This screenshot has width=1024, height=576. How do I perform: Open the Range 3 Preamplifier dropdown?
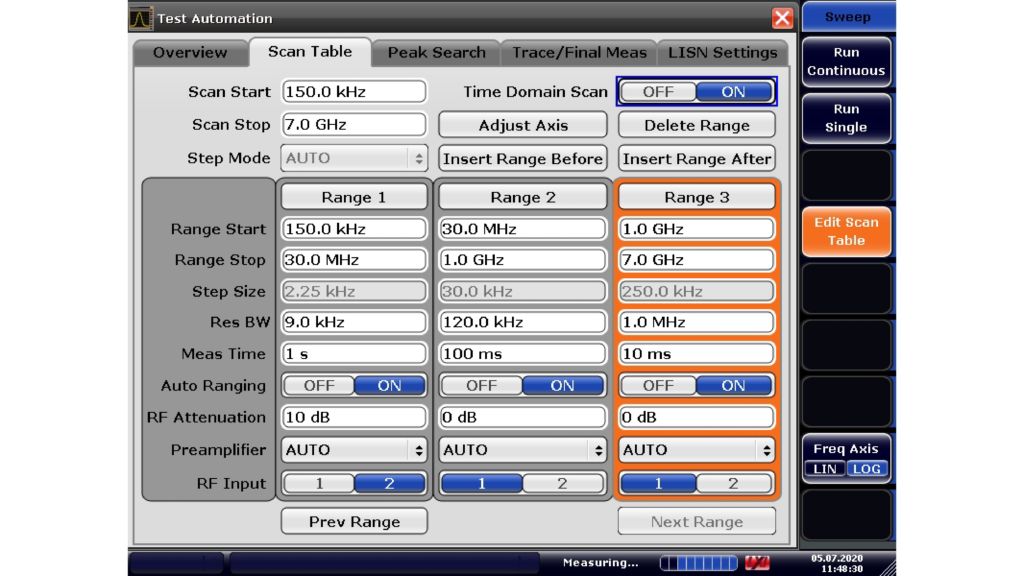[x=696, y=450]
